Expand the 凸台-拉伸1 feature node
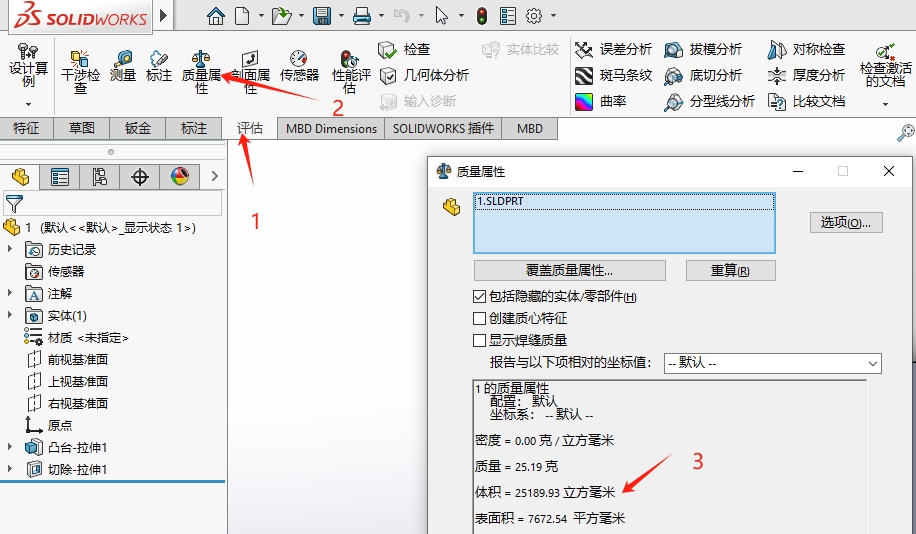Viewport: 916px width, 534px height. (x=11, y=447)
